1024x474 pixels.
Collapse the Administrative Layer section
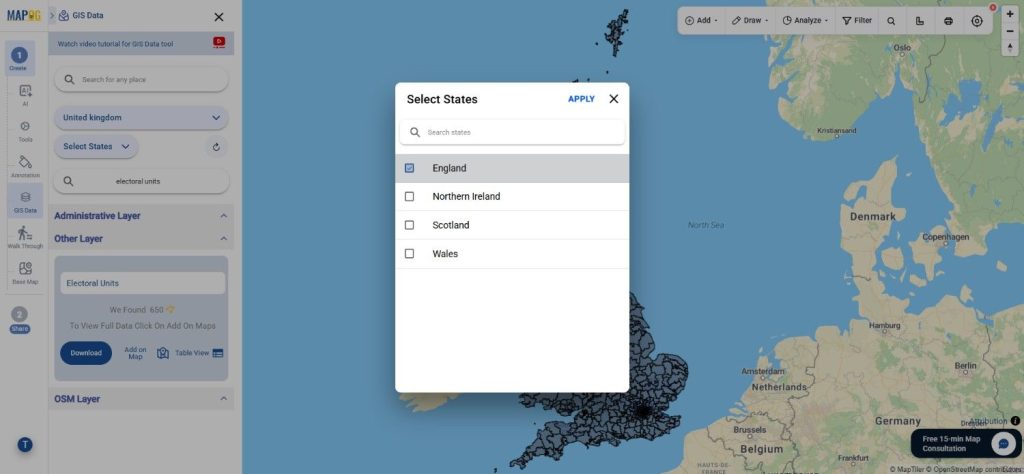pyautogui.click(x=223, y=215)
